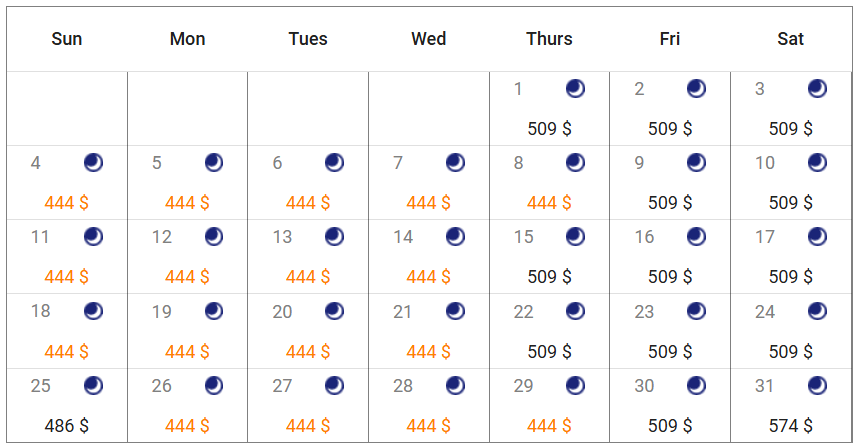This screenshot has width=862, height=448.
Task: Select the Sun column header
Action: tap(67, 39)
